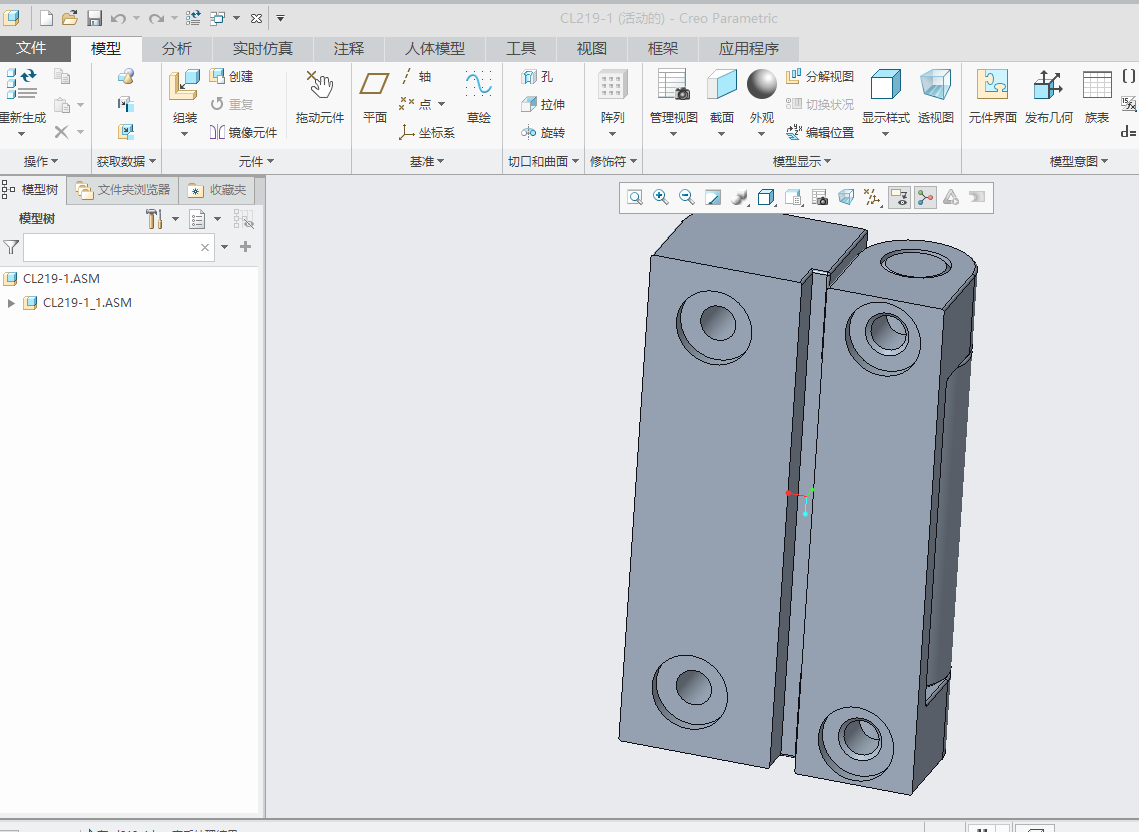Click the 孔 (Hole) tool
This screenshot has width=1139, height=832.
538,76
